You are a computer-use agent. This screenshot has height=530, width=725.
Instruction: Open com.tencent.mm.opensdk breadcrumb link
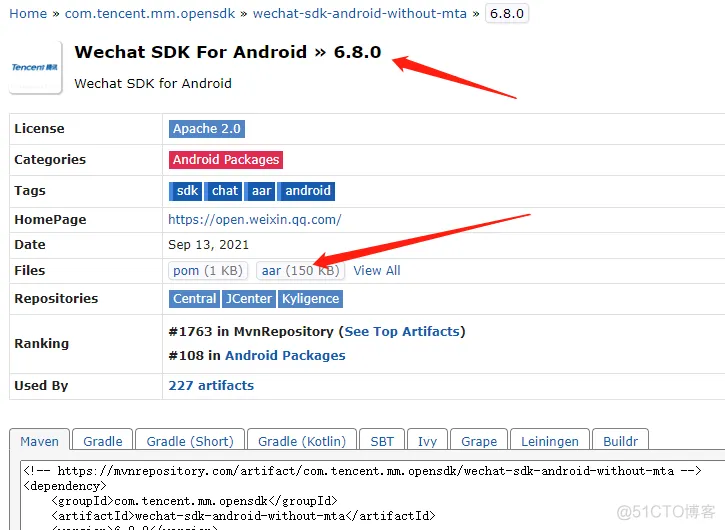click(150, 13)
